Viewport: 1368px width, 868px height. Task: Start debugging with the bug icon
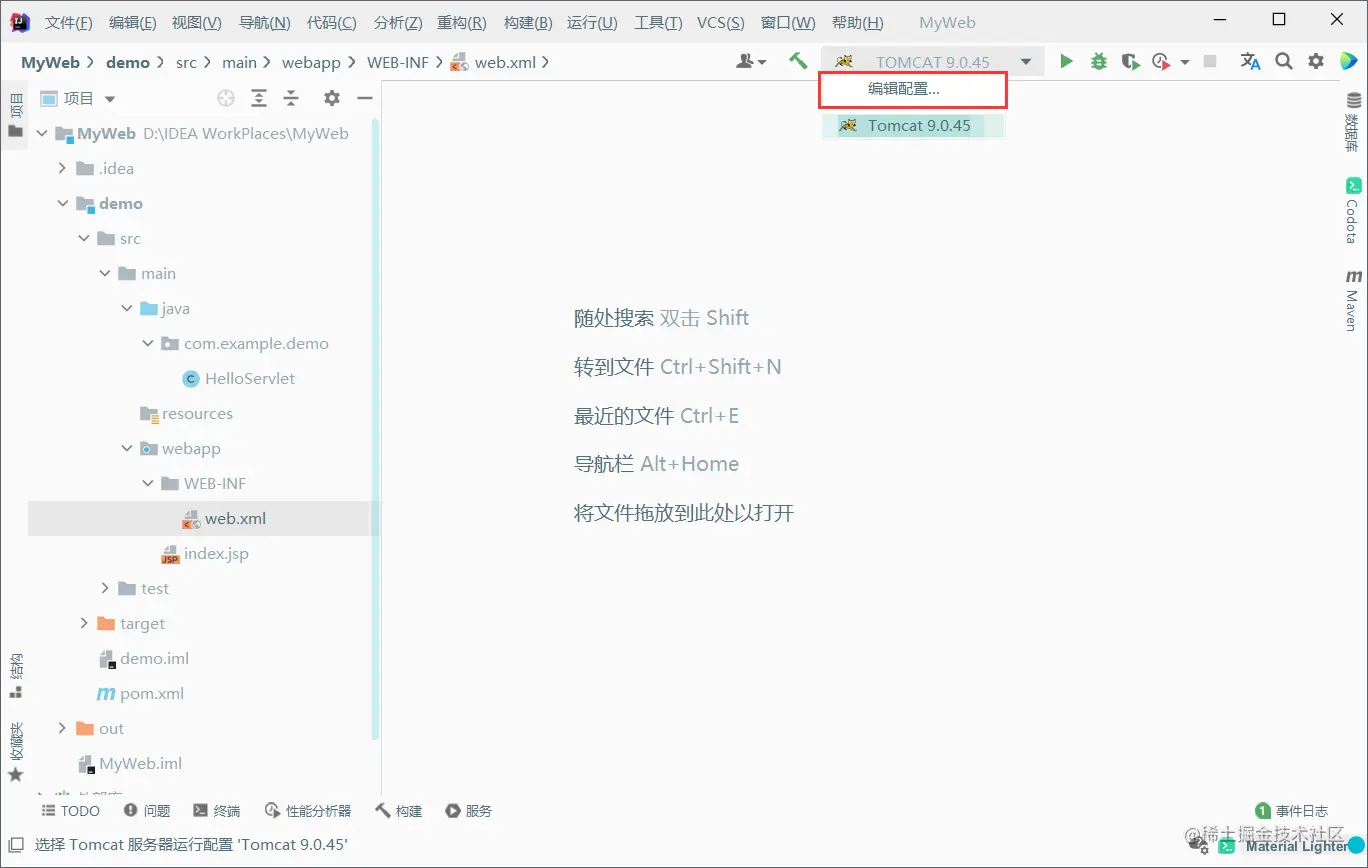point(1099,62)
